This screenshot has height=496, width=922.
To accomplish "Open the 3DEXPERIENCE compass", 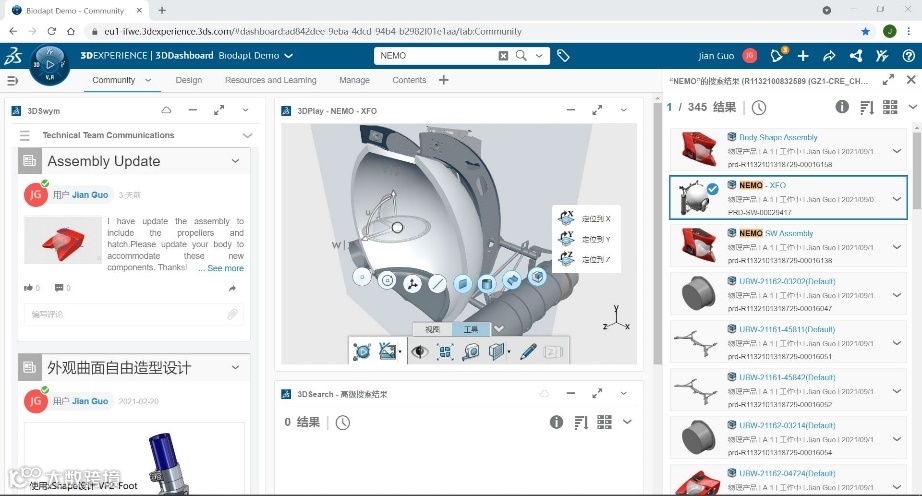I will 50,65.
